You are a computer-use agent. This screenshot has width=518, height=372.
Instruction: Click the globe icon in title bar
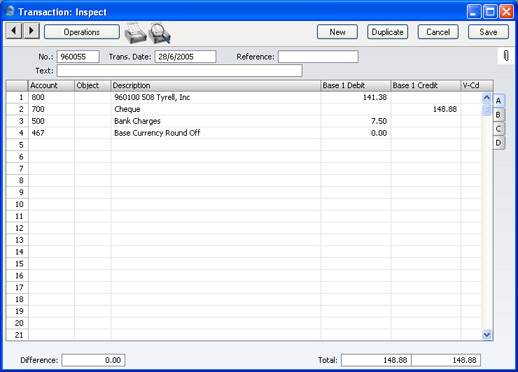click(x=10, y=11)
